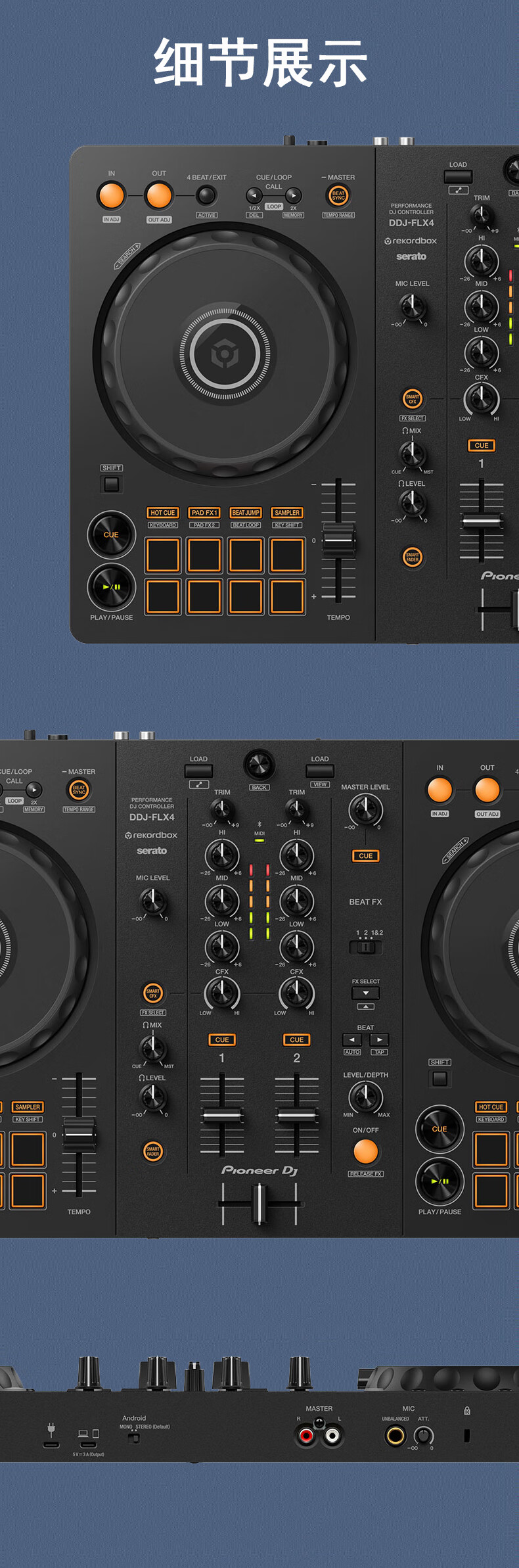Click the Bluetooth MIDI indicator light

point(259,840)
